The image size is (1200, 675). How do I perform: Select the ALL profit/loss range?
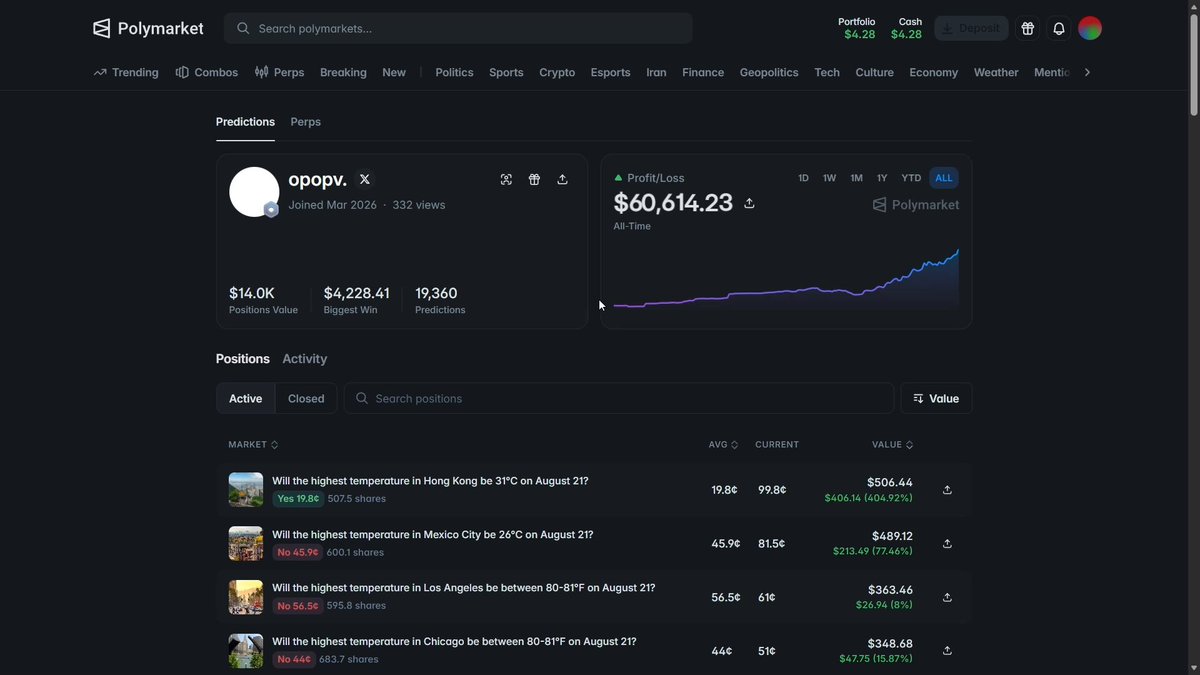944,178
